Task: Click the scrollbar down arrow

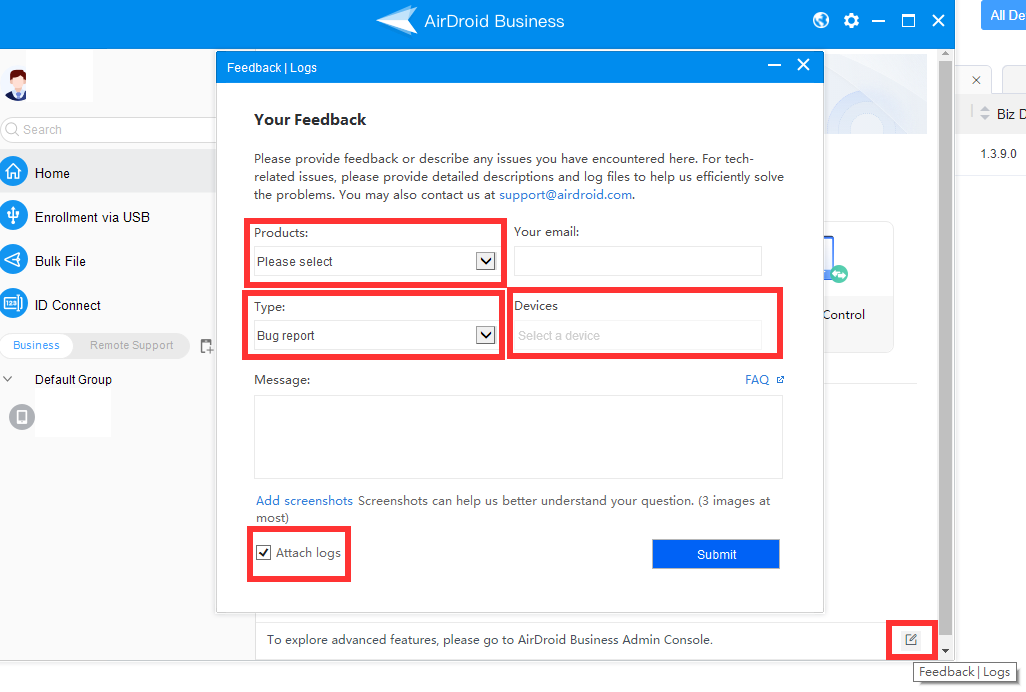Action: click(x=946, y=651)
